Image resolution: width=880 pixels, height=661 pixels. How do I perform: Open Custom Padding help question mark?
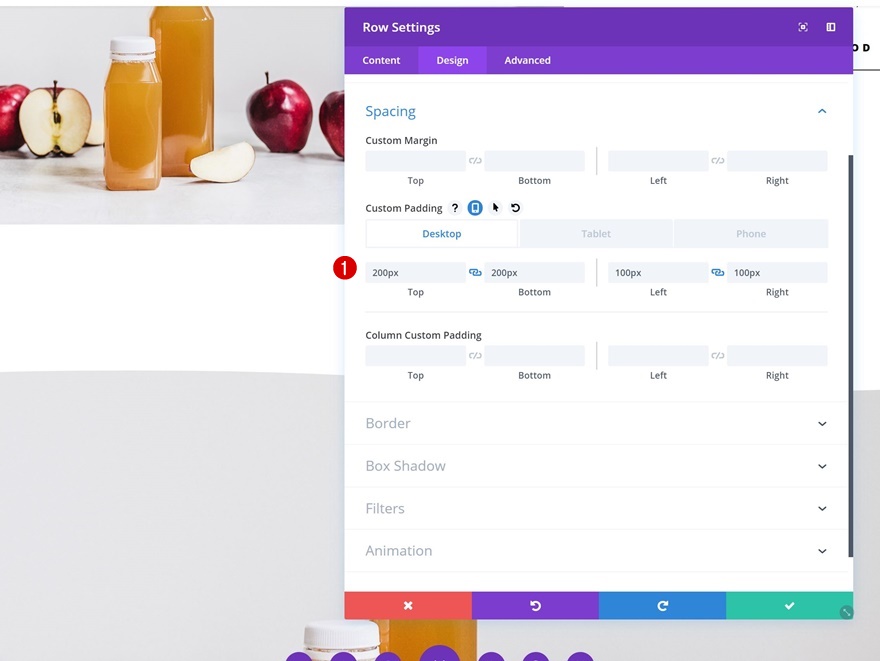(455, 208)
